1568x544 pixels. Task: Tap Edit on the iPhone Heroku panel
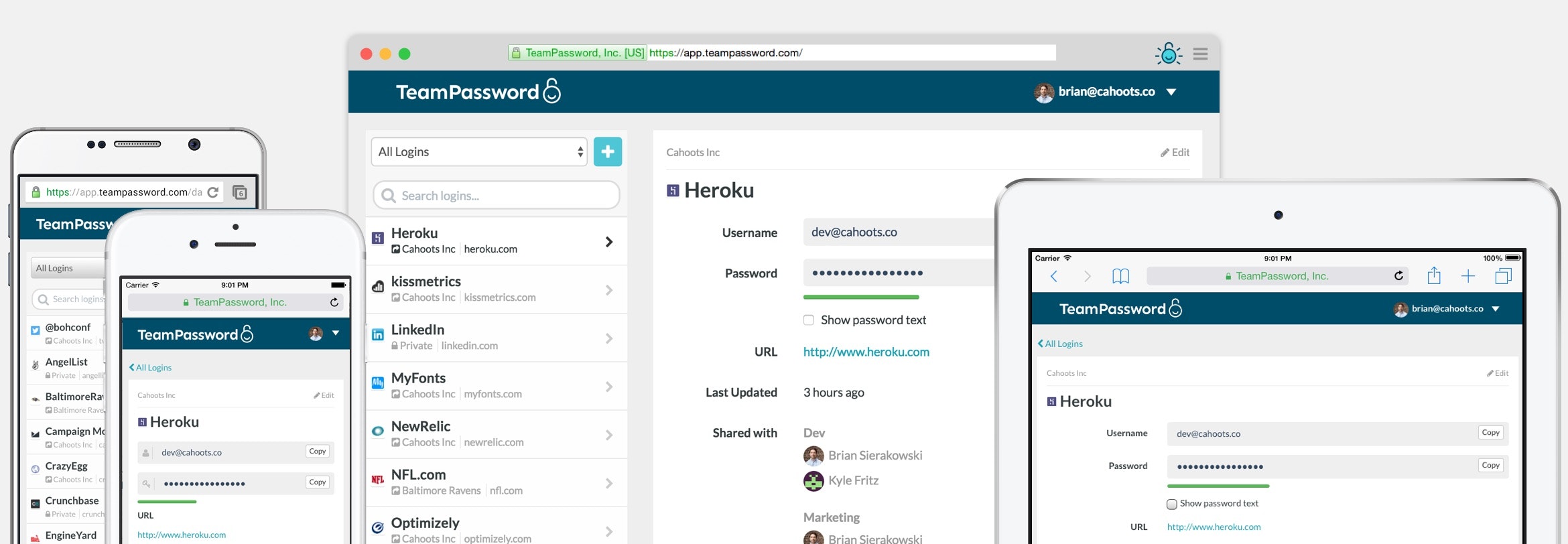coord(324,396)
